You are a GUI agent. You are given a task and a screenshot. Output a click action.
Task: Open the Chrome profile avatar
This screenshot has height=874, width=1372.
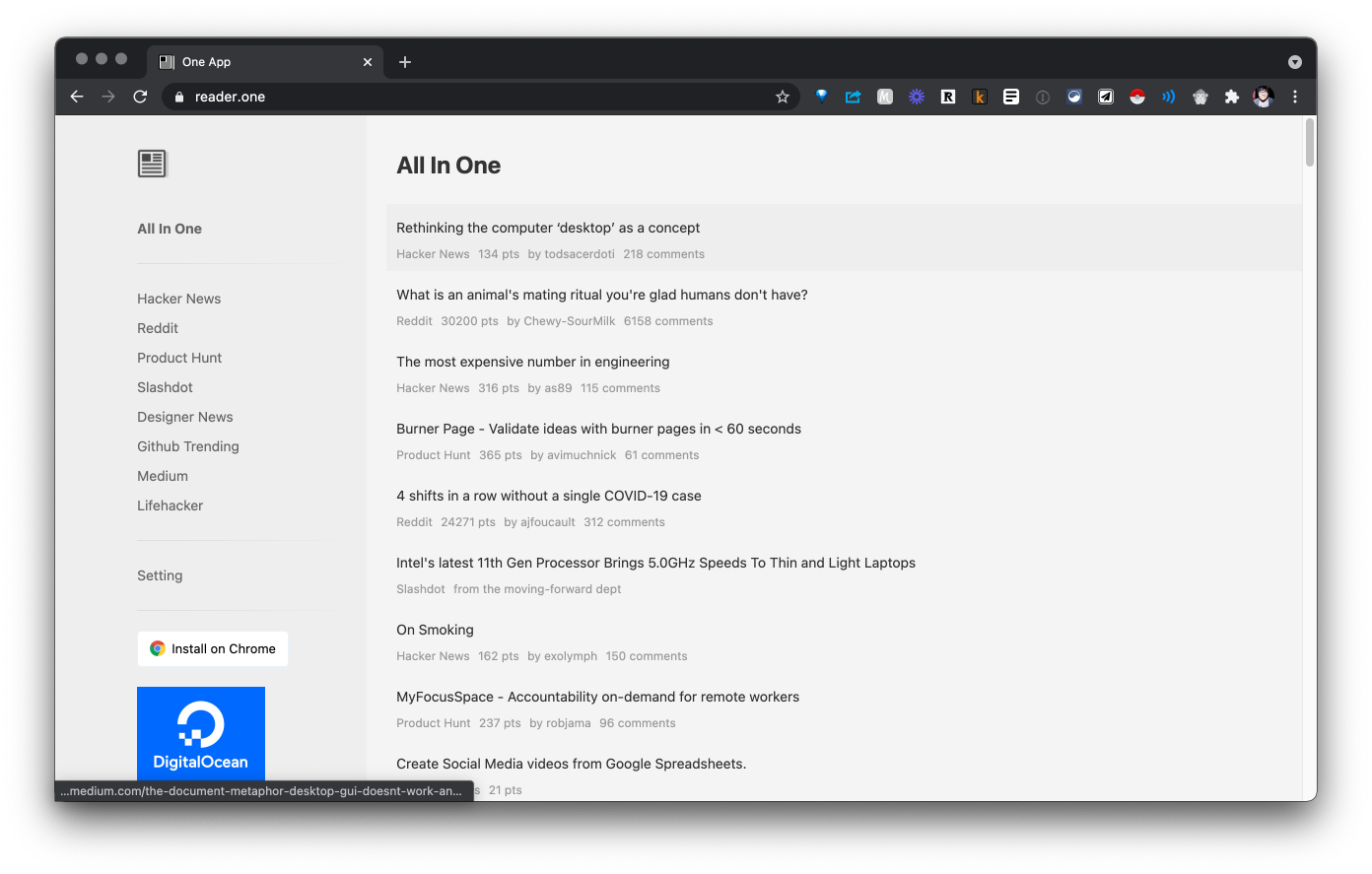(x=1264, y=97)
